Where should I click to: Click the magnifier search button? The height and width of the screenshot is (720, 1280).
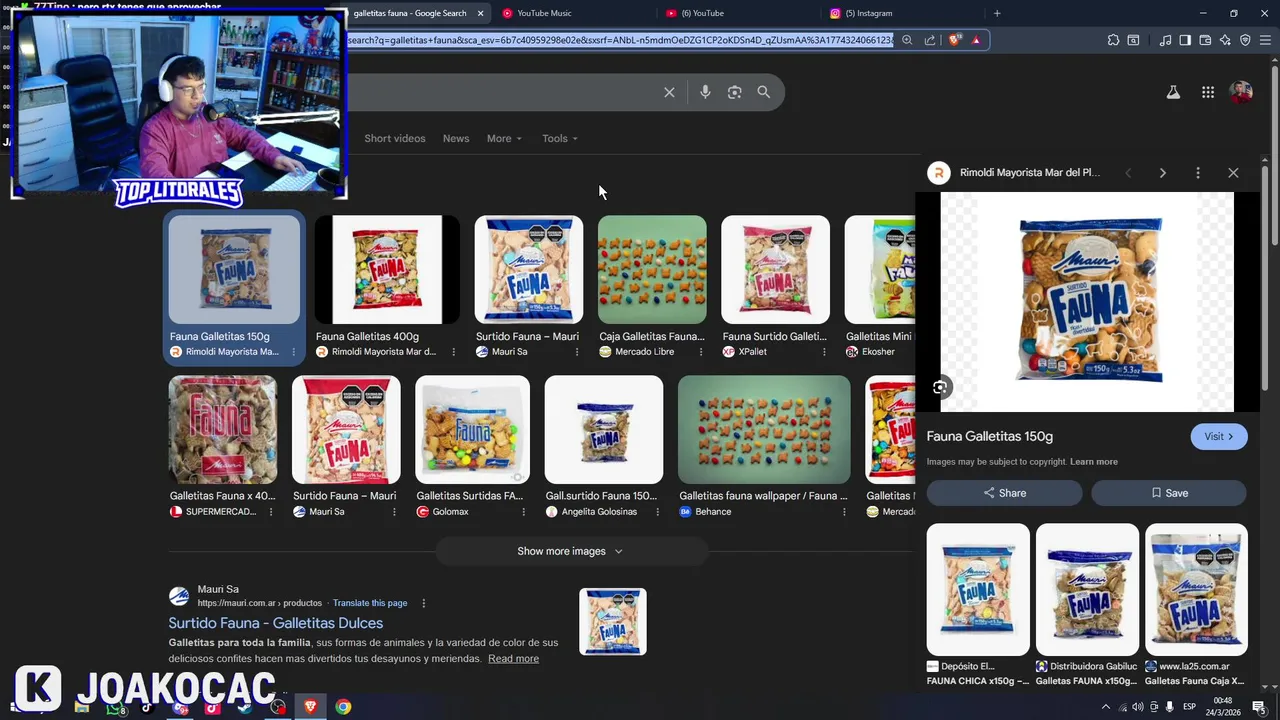click(x=763, y=92)
